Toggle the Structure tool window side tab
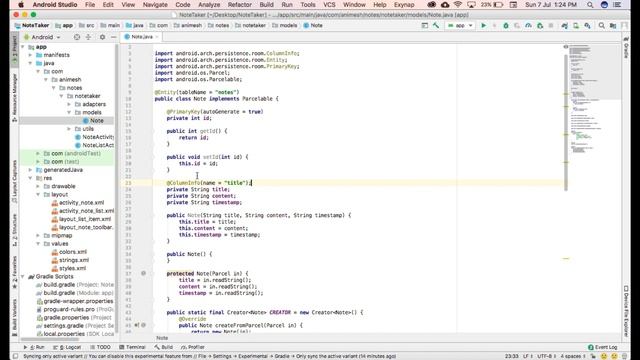The image size is (640, 360). click(14, 230)
